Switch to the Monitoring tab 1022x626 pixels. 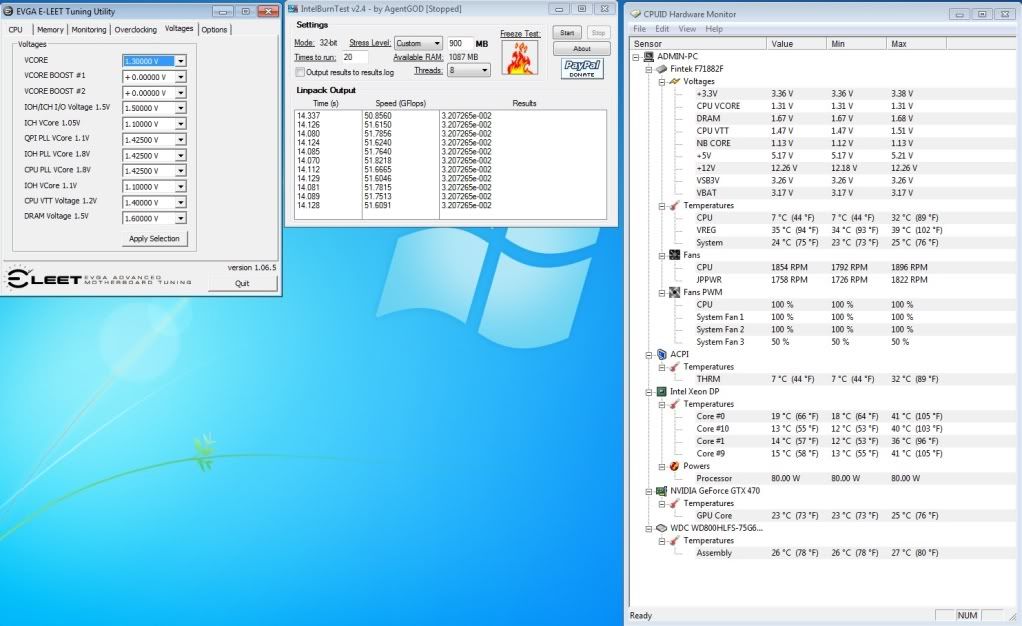pyautogui.click(x=89, y=29)
